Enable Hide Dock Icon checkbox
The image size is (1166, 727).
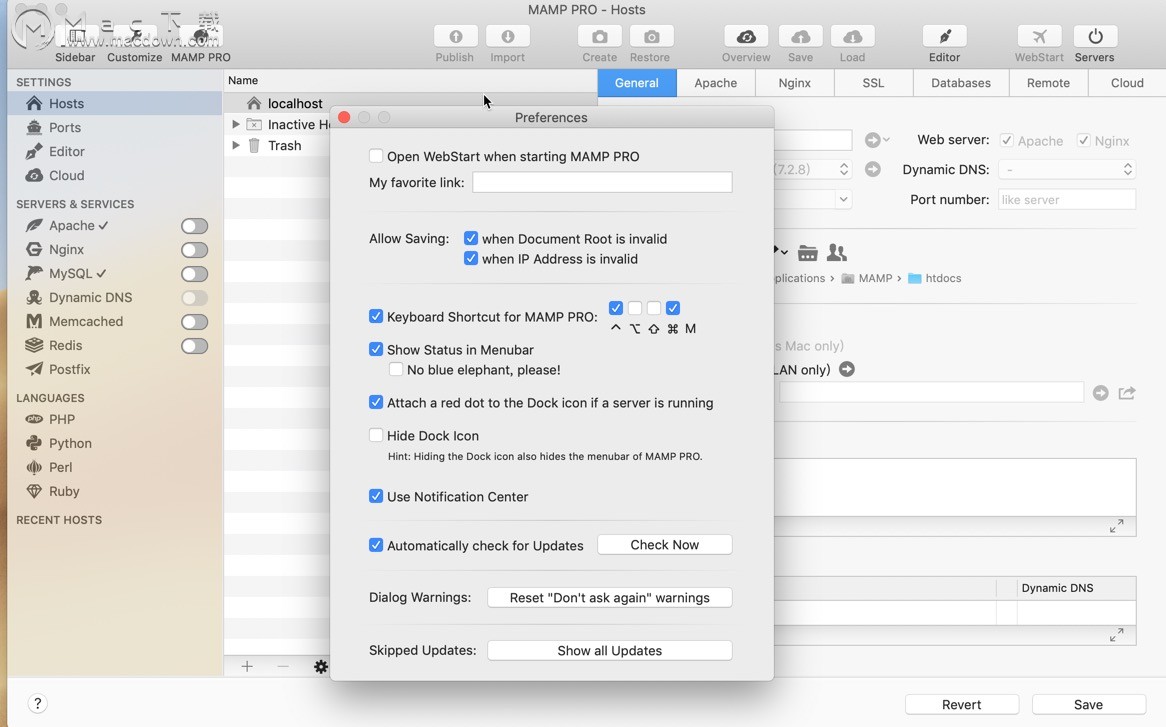(x=376, y=435)
